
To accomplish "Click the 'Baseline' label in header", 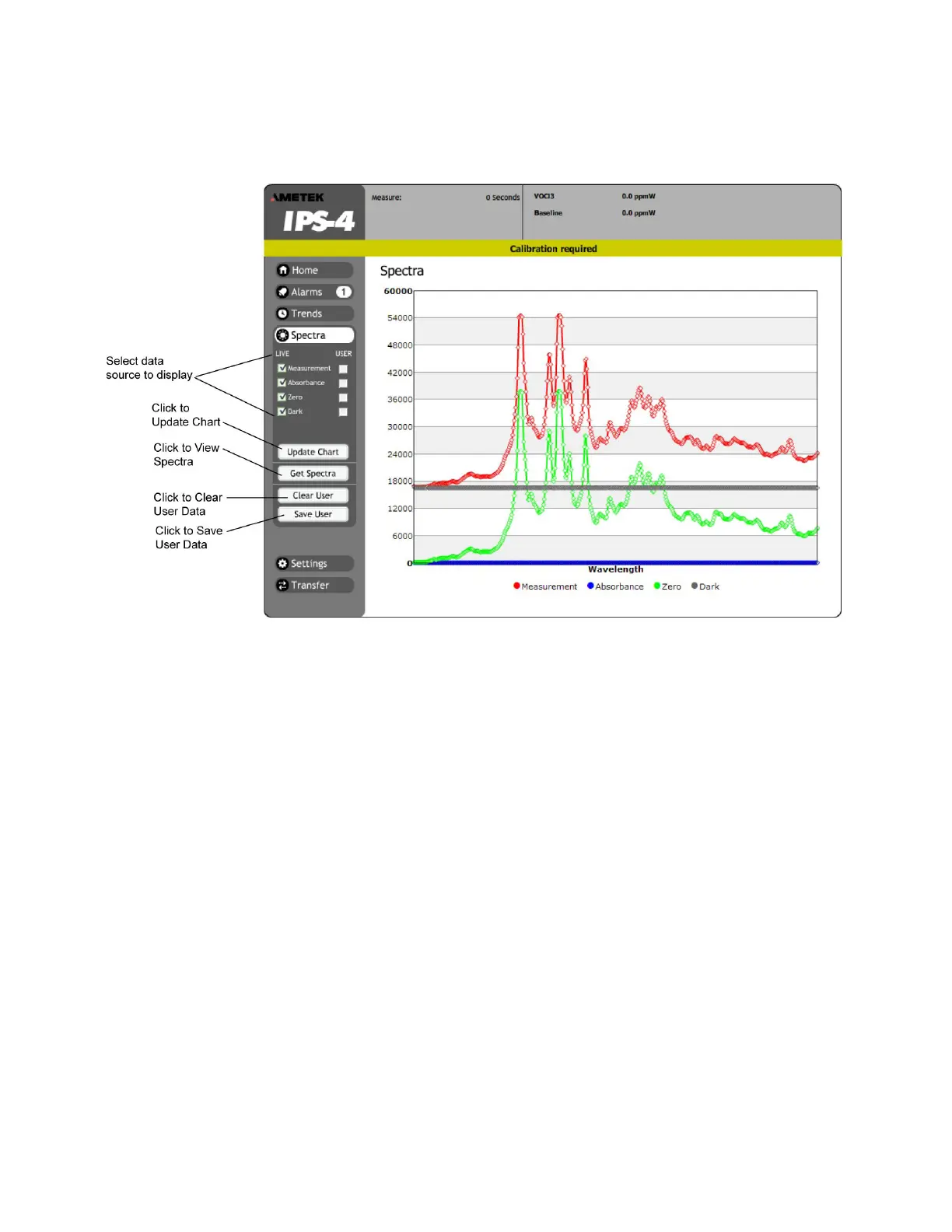I will click(548, 212).
